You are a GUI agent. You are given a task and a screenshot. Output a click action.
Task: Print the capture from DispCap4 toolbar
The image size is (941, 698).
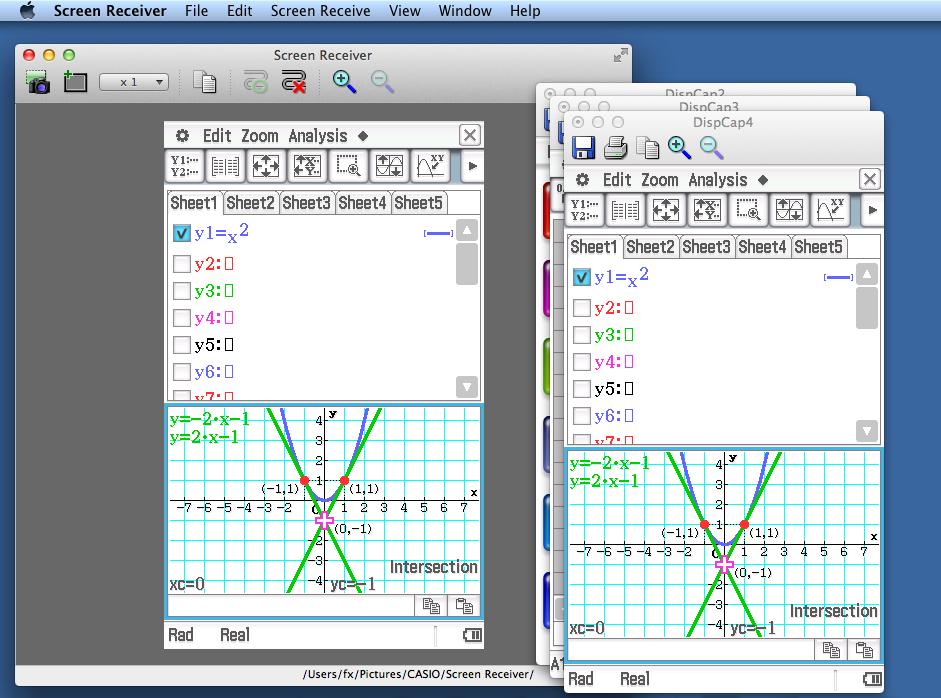[x=615, y=148]
